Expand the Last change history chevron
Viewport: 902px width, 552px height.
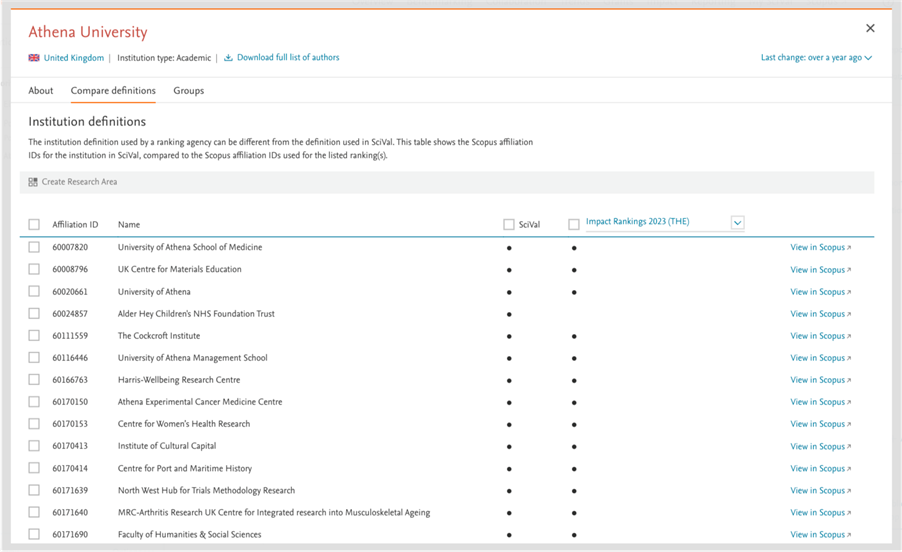[868, 58]
